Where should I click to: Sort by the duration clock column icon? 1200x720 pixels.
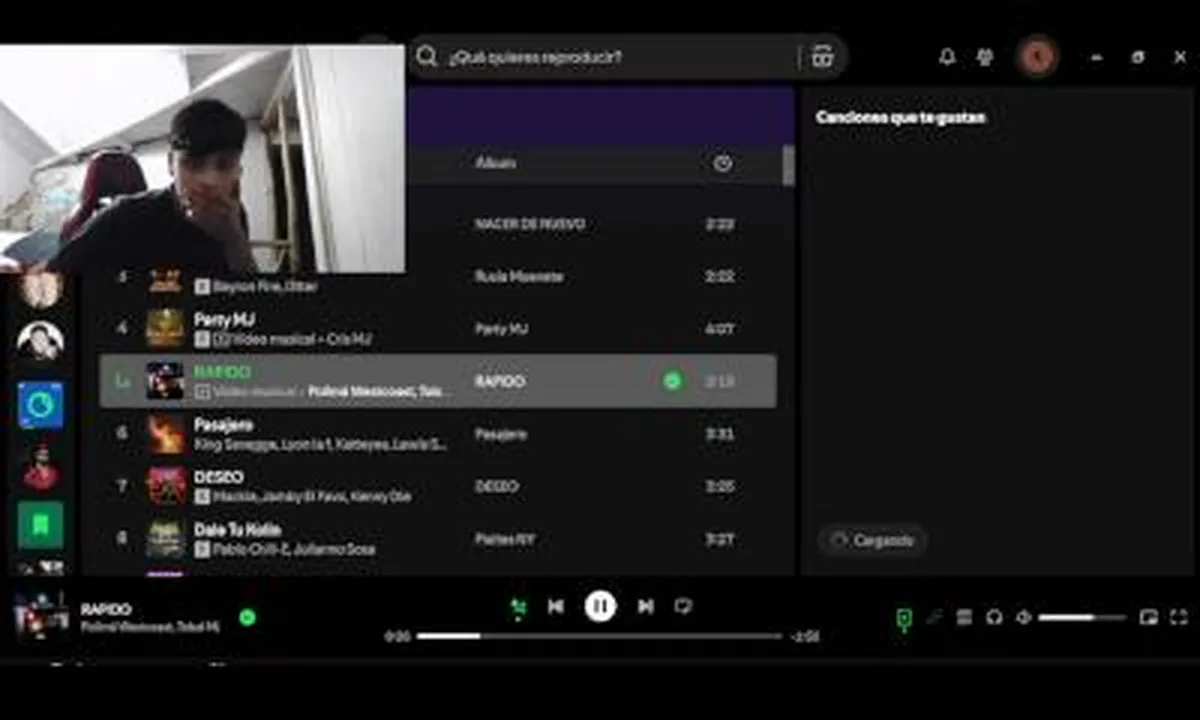[x=723, y=163]
